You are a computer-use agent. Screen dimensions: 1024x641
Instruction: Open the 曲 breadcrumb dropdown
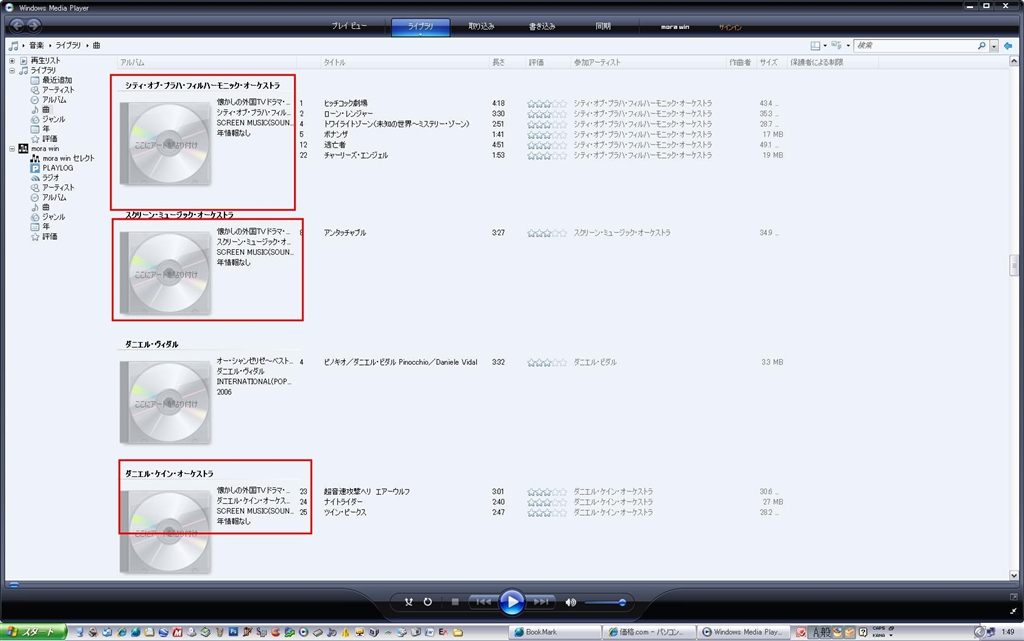[x=96, y=46]
